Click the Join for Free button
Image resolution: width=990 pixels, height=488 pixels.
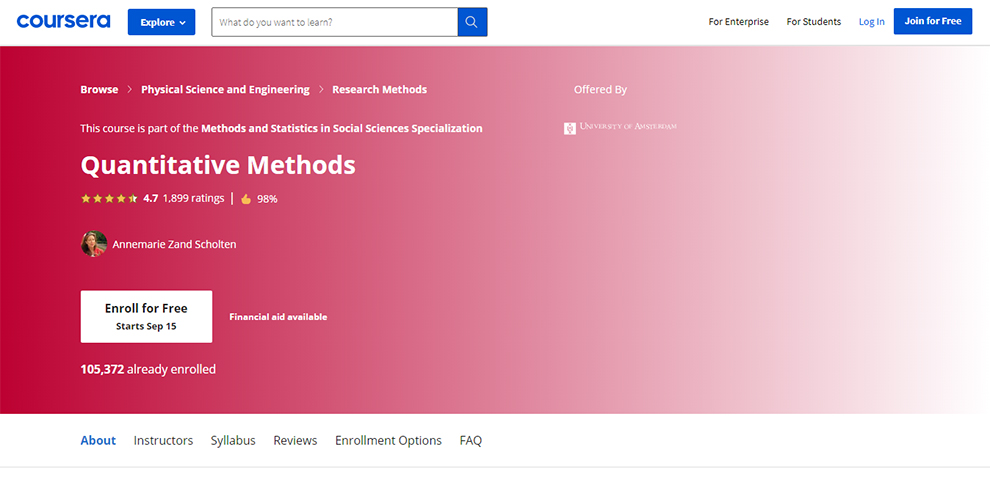coord(933,21)
